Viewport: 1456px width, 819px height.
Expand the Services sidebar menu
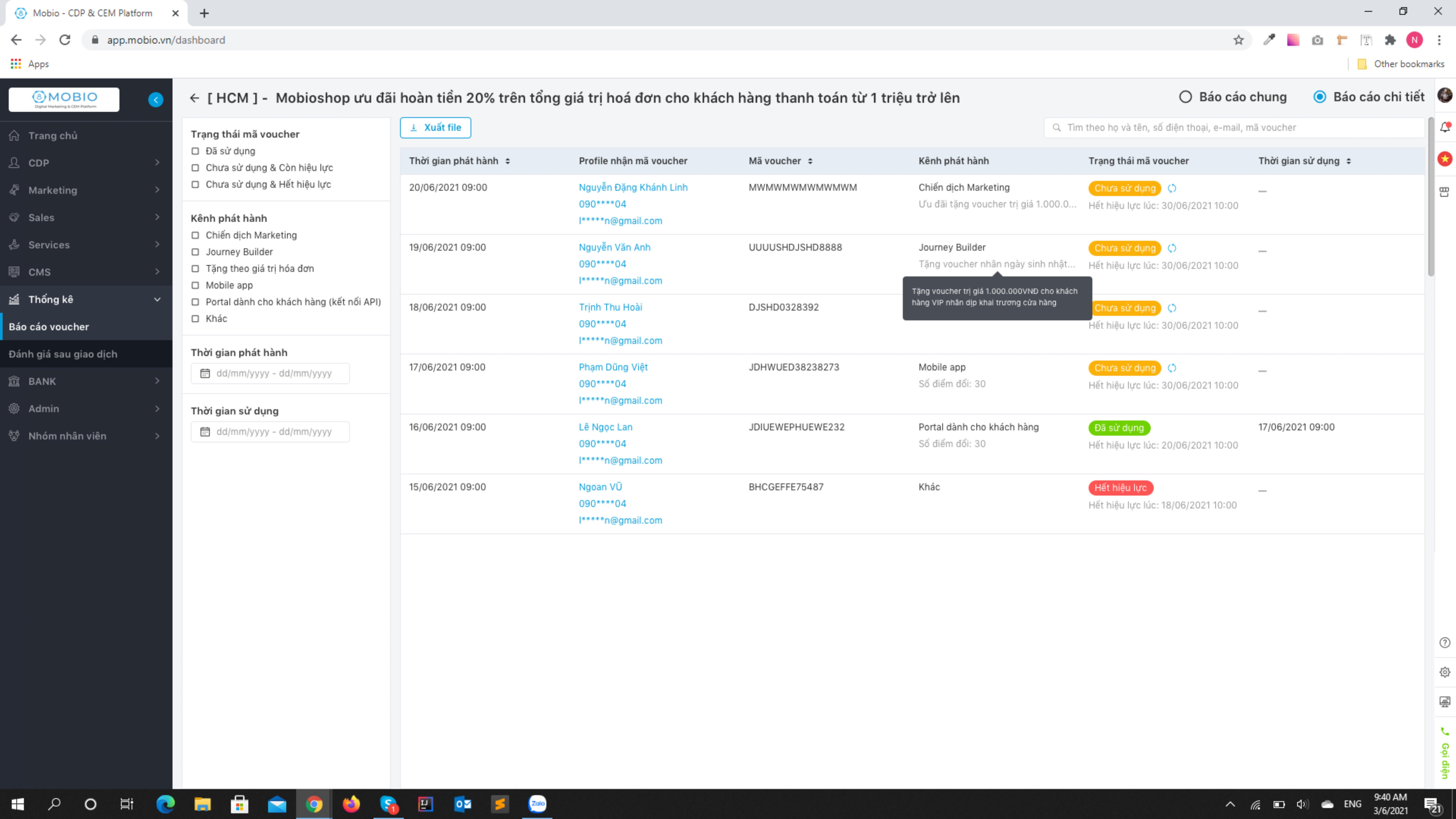86,245
